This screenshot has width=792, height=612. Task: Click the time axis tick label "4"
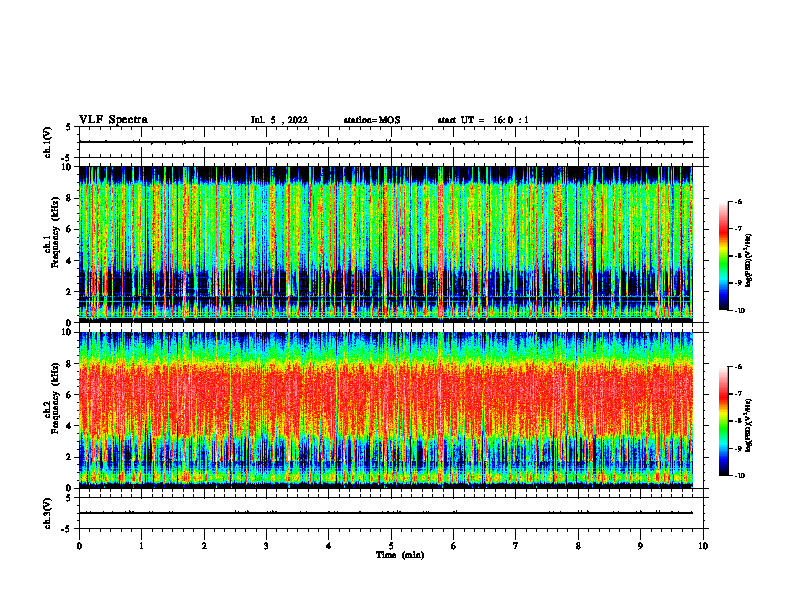(x=329, y=546)
